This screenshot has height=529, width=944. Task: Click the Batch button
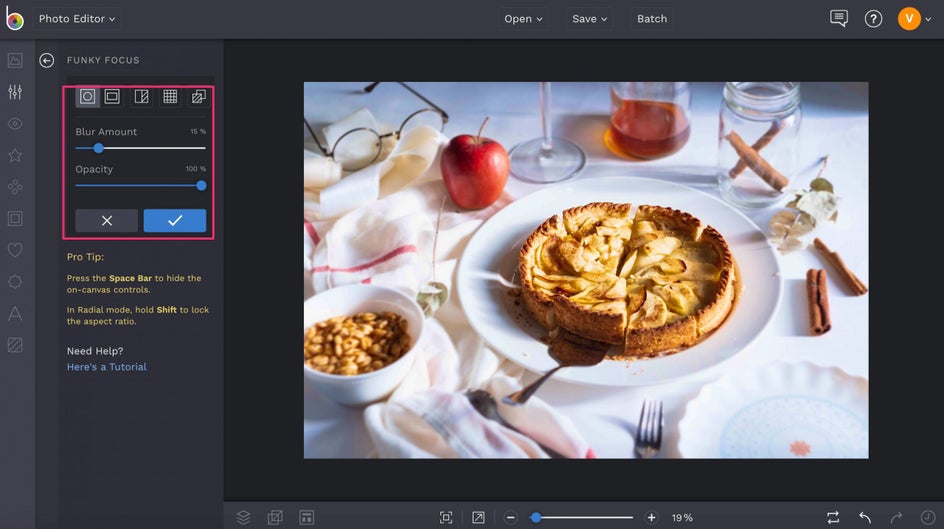click(651, 19)
